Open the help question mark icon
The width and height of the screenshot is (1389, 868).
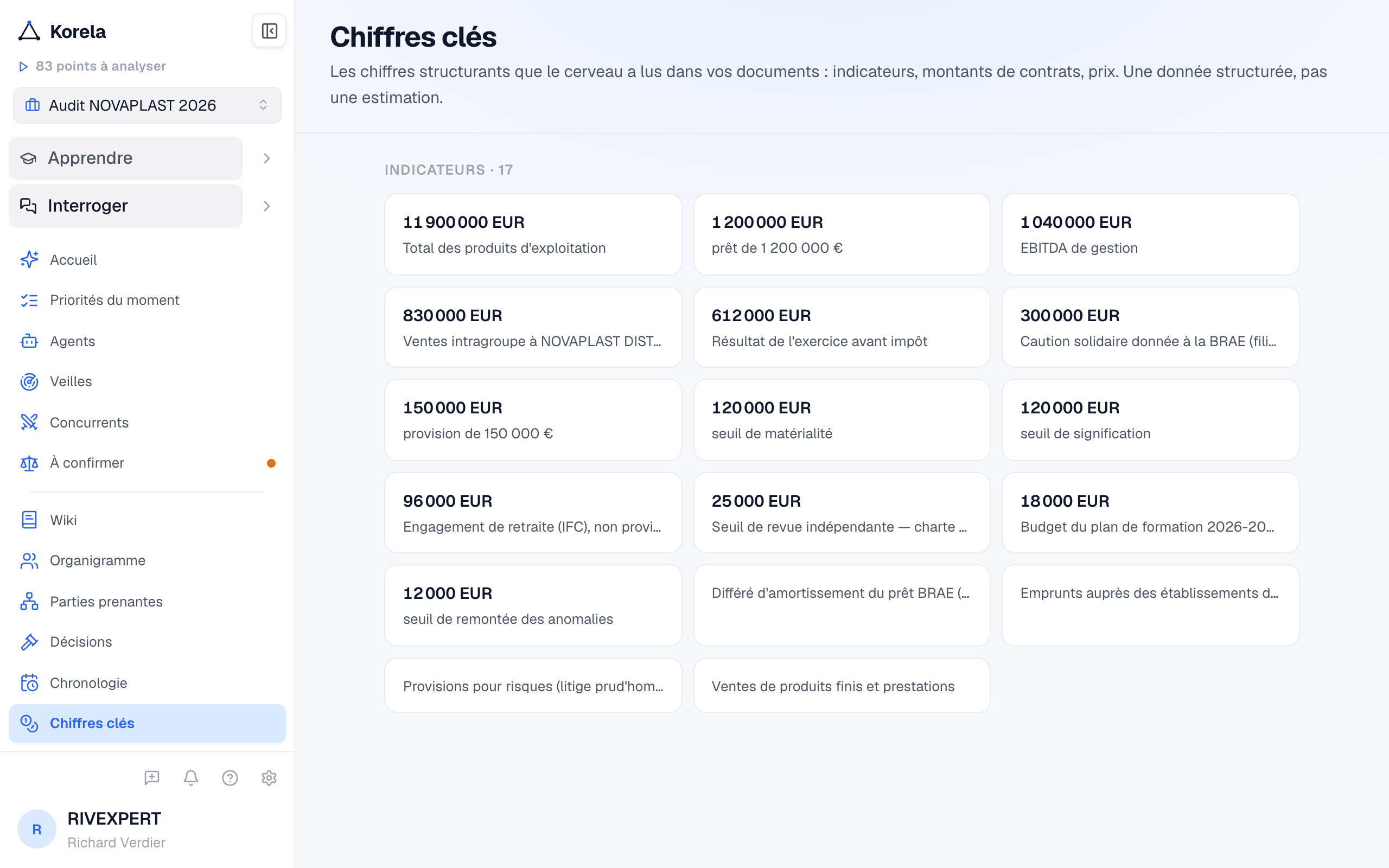(x=230, y=777)
